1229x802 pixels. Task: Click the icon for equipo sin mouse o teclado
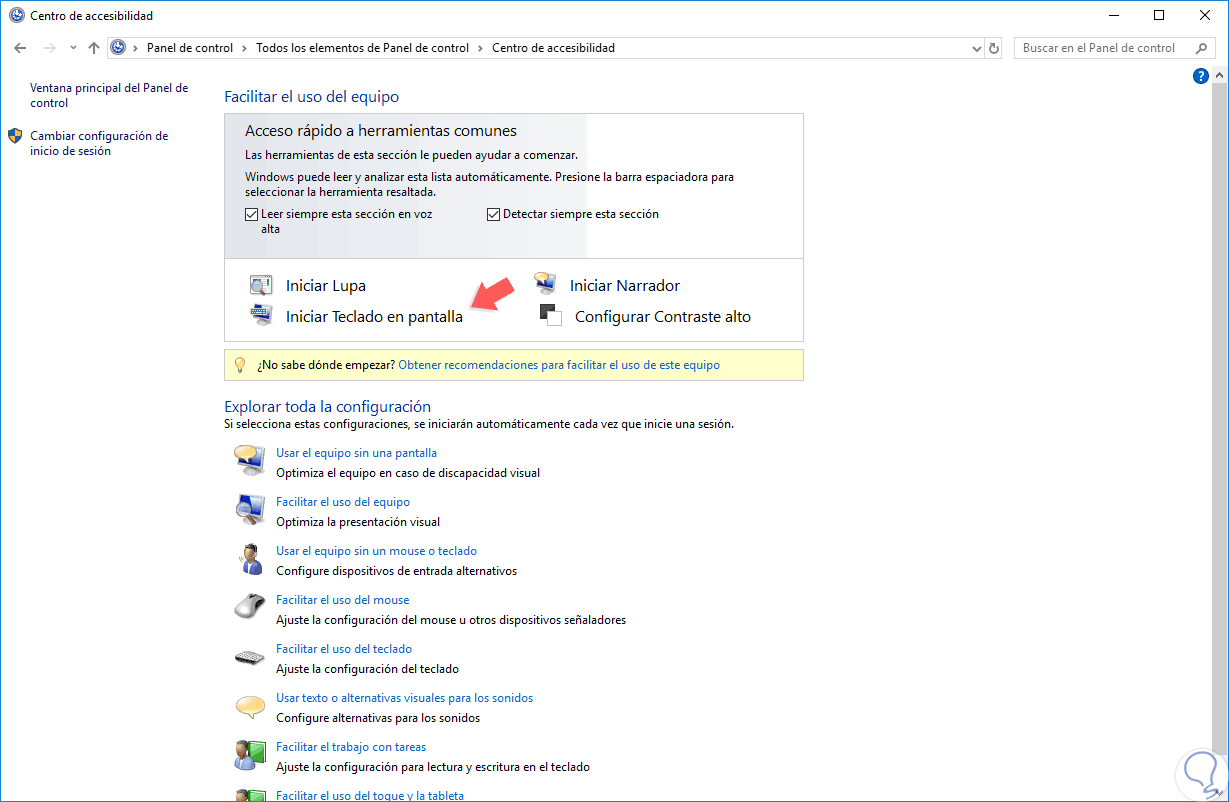pyautogui.click(x=250, y=559)
